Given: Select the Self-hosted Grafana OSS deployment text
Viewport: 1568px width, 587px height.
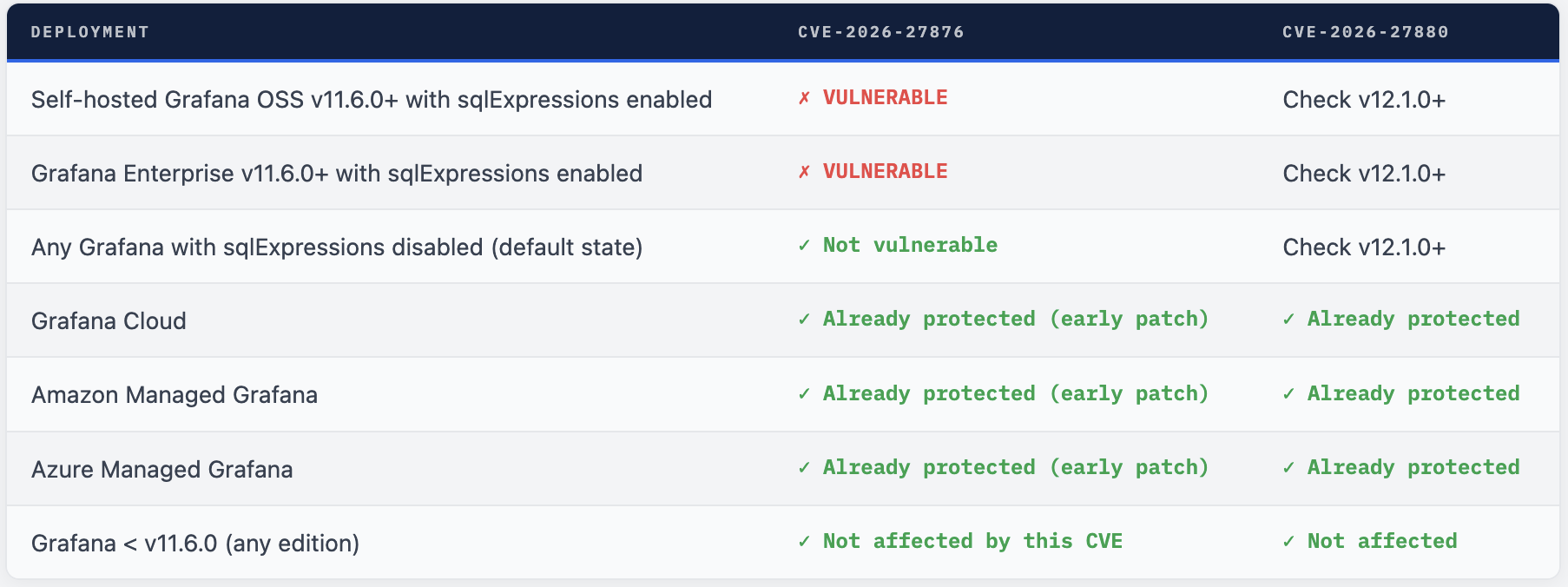Looking at the screenshot, I should [x=371, y=100].
